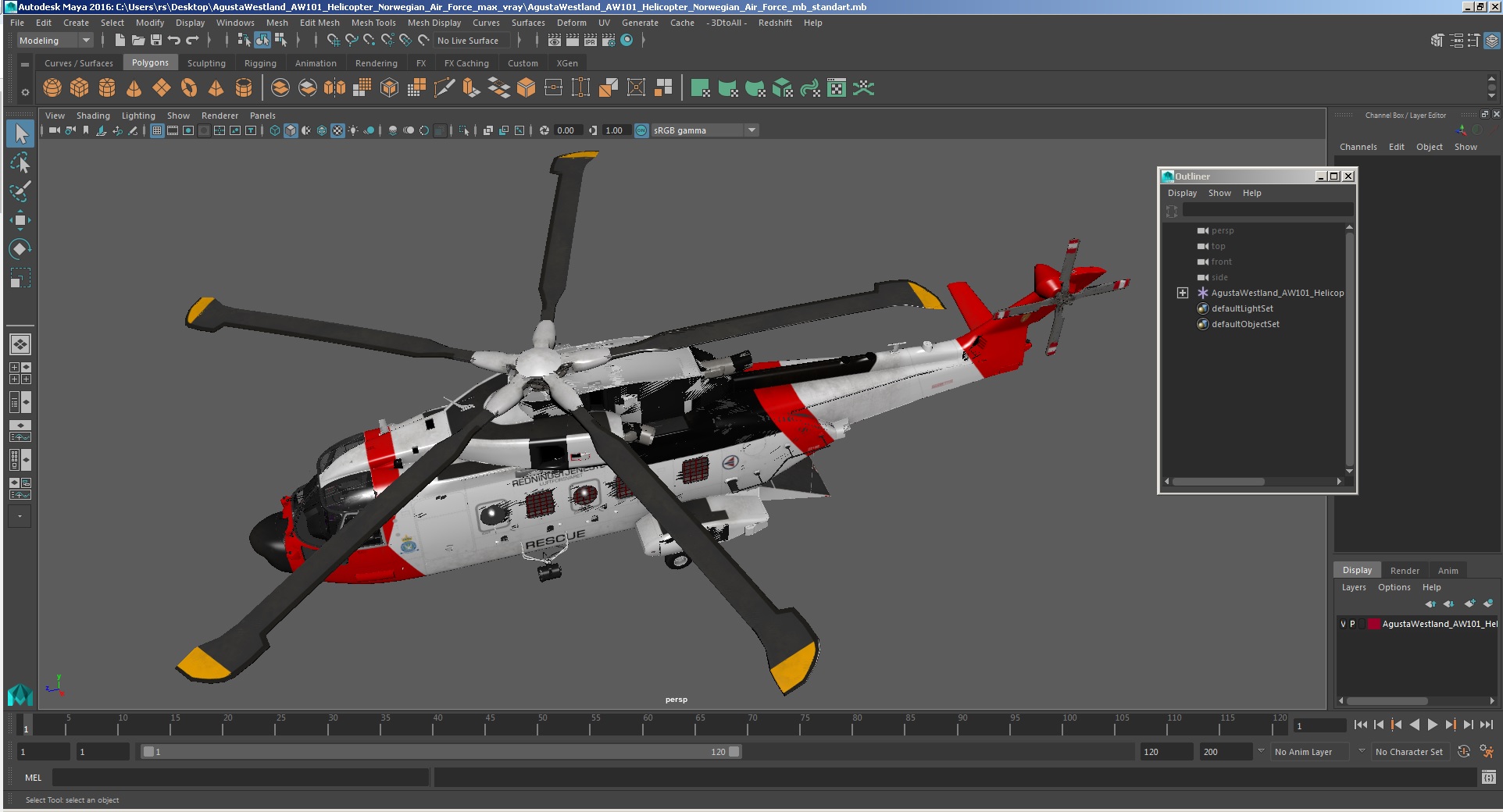The image size is (1503, 812).
Task: Activate the Scale tool in toolbox
Action: 20,278
